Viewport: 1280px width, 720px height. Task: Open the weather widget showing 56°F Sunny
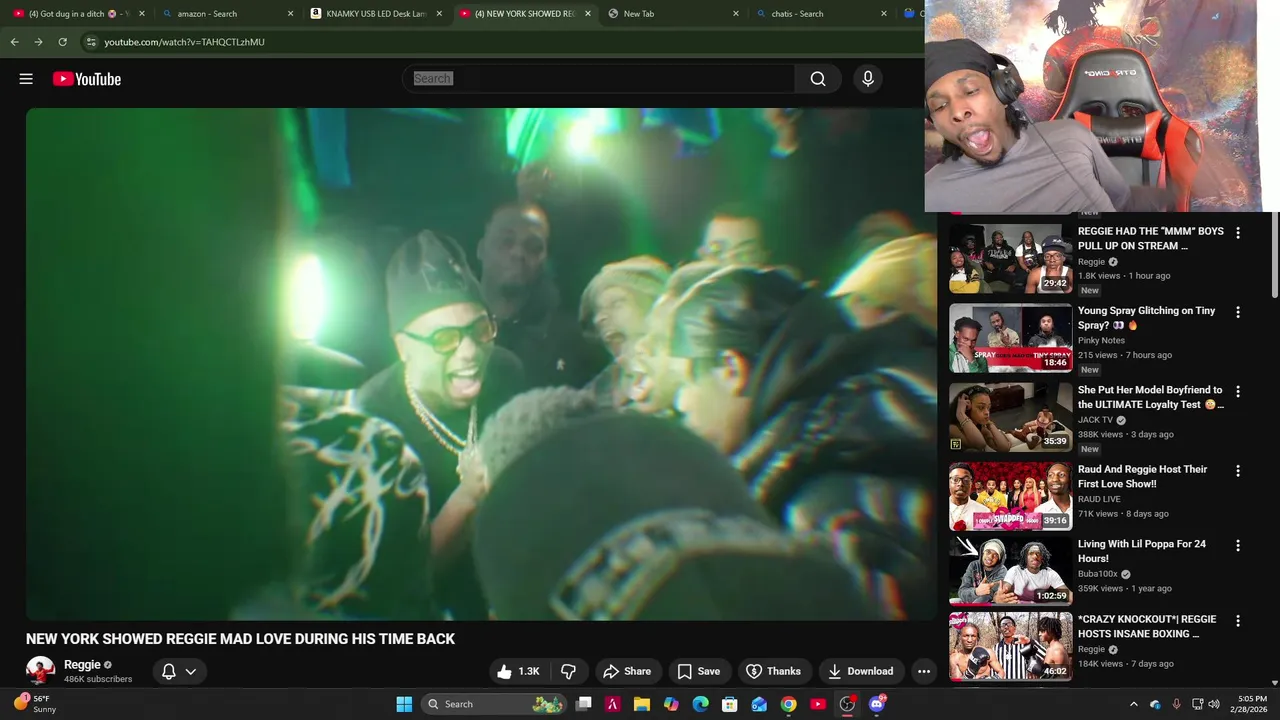coord(36,704)
